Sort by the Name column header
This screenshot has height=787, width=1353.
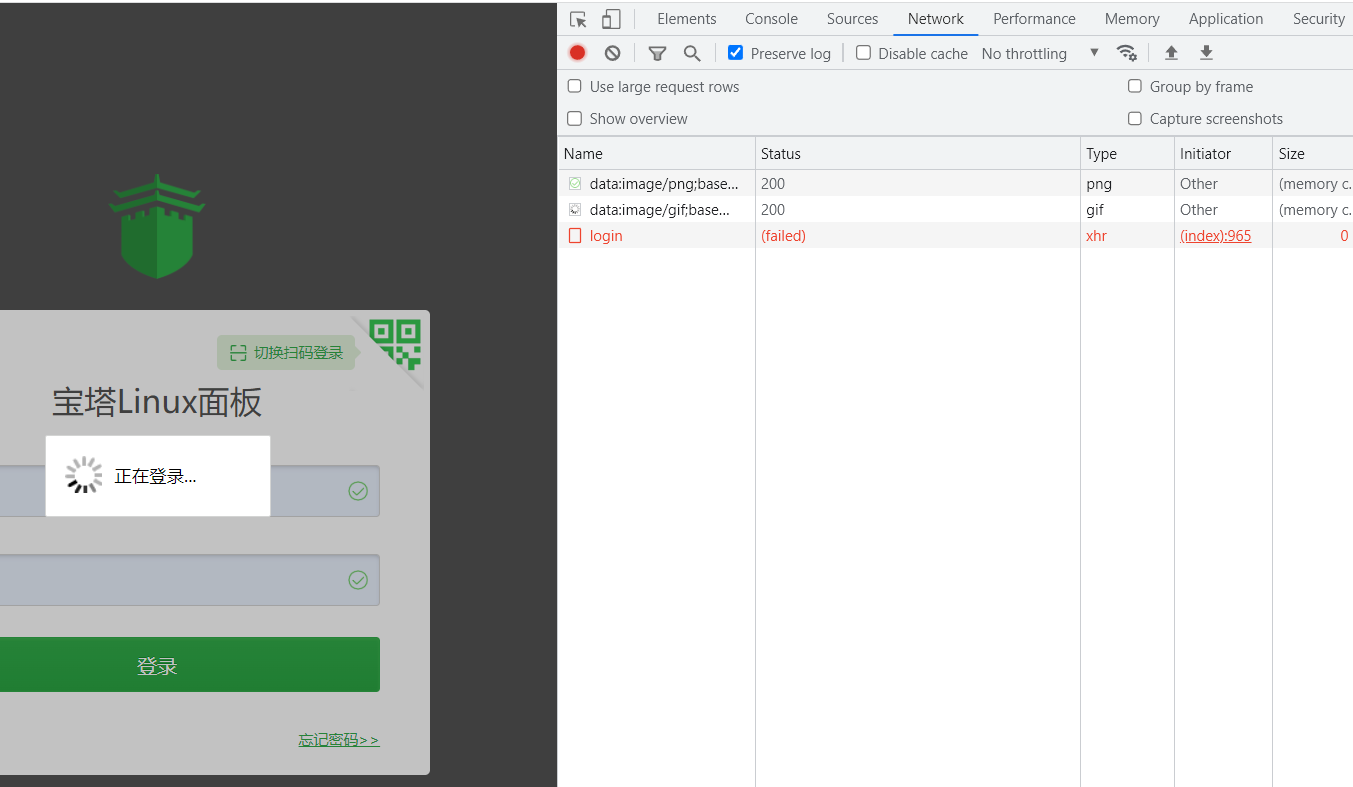coord(656,154)
